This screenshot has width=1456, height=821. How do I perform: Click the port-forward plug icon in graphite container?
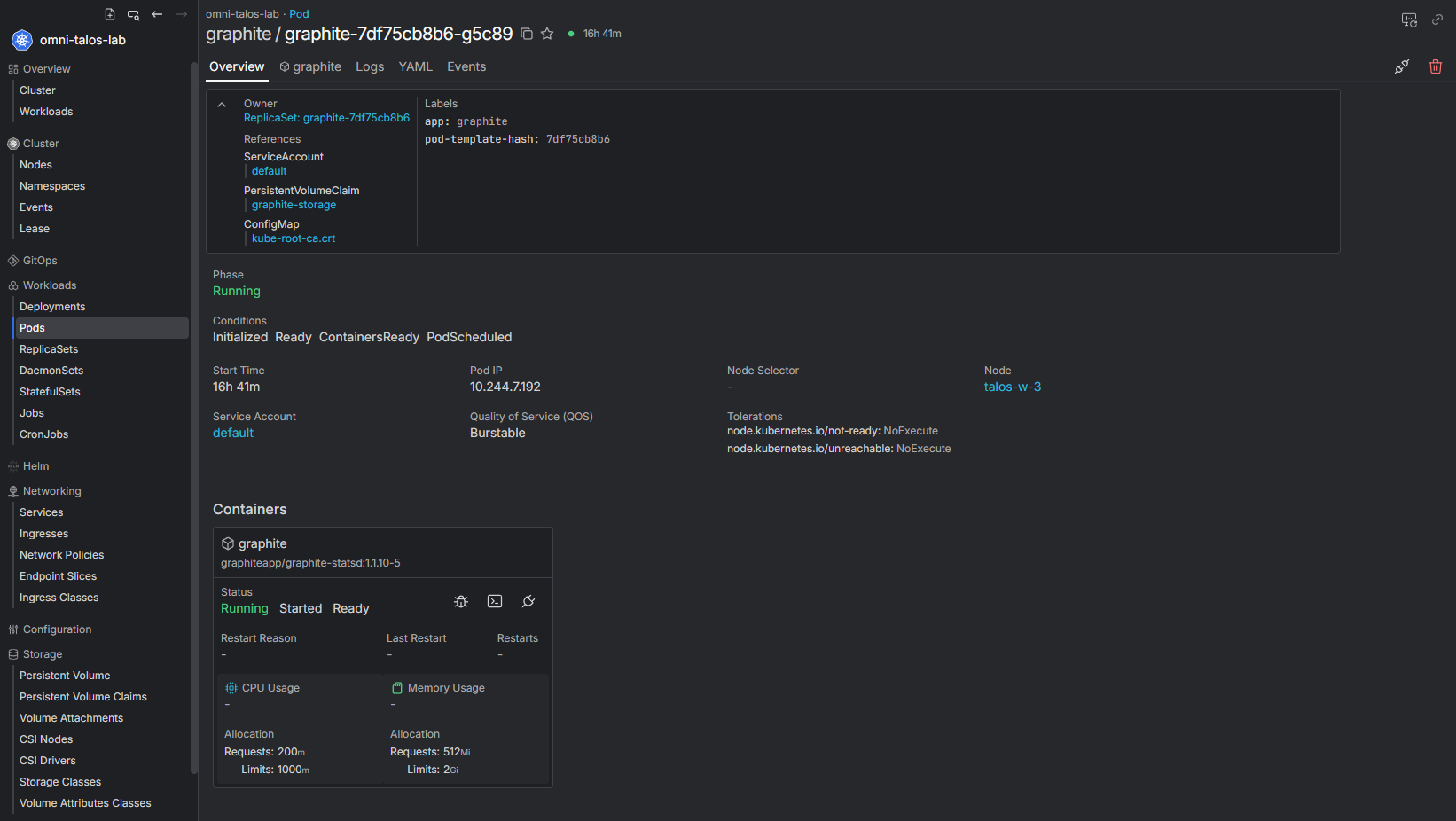[x=528, y=601]
